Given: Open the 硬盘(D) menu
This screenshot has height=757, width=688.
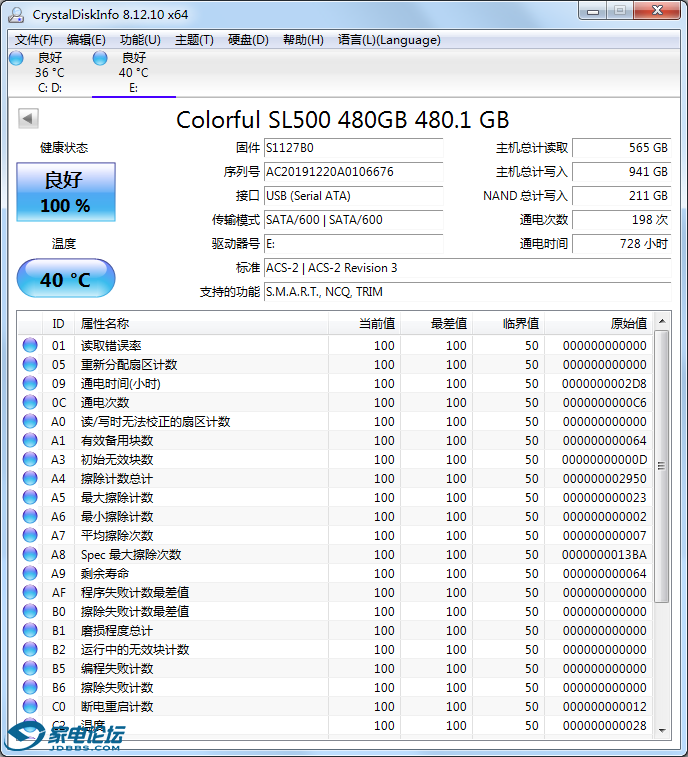Looking at the screenshot, I should click(x=248, y=40).
